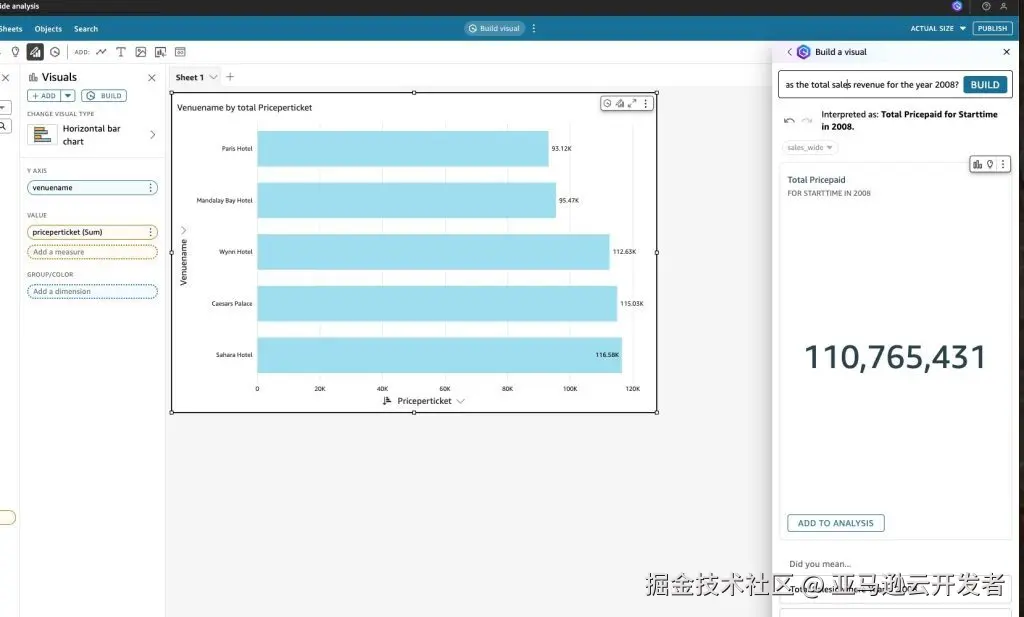
Task: Click the BUILD button in Visuals panel
Action: click(x=104, y=95)
